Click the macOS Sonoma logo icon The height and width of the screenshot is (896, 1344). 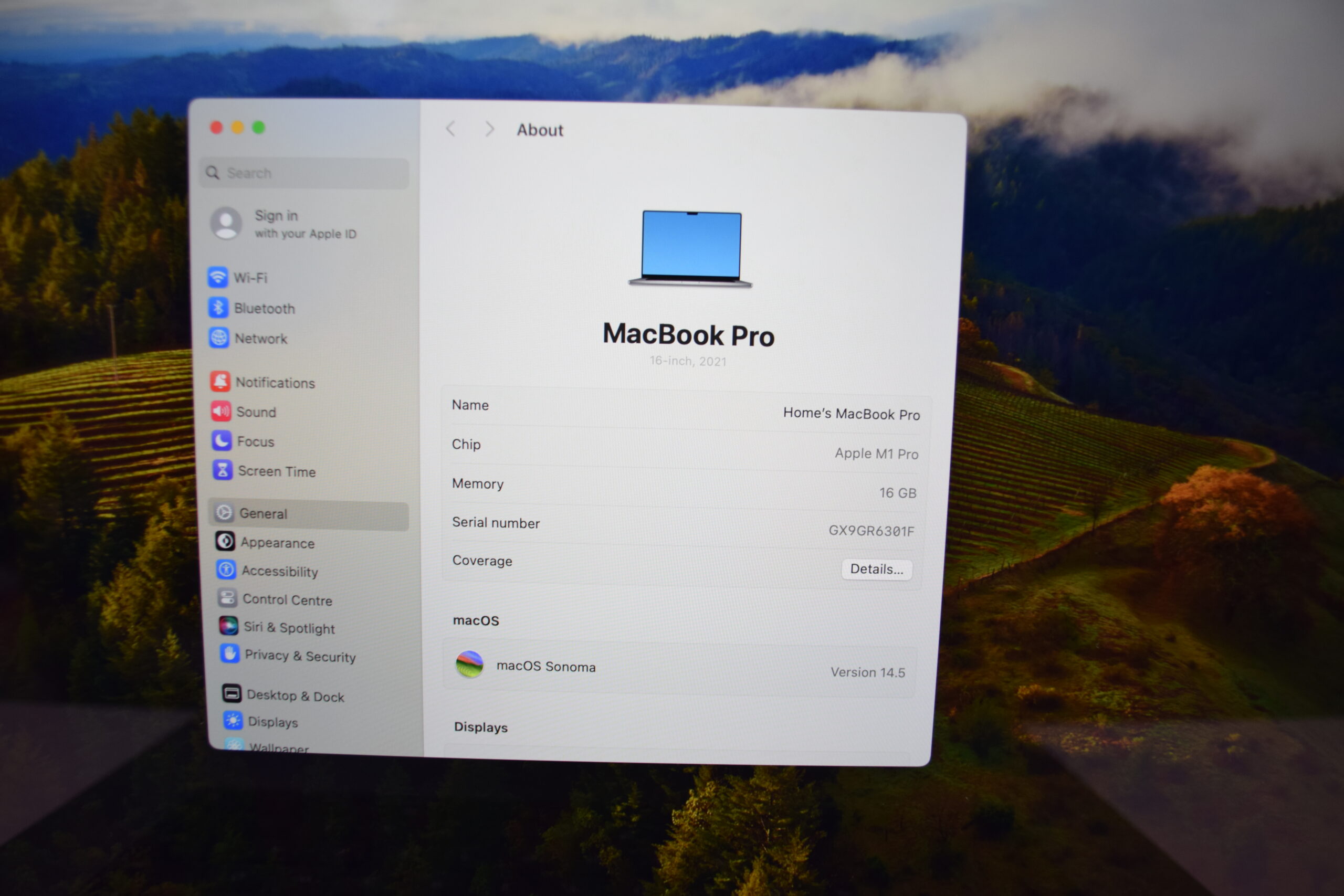point(470,665)
